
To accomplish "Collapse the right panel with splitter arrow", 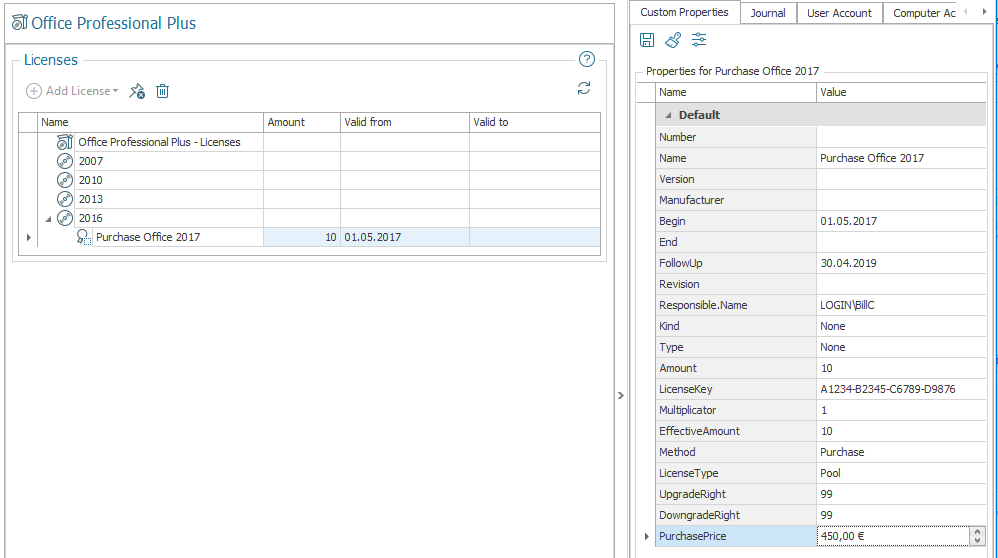I will (621, 395).
